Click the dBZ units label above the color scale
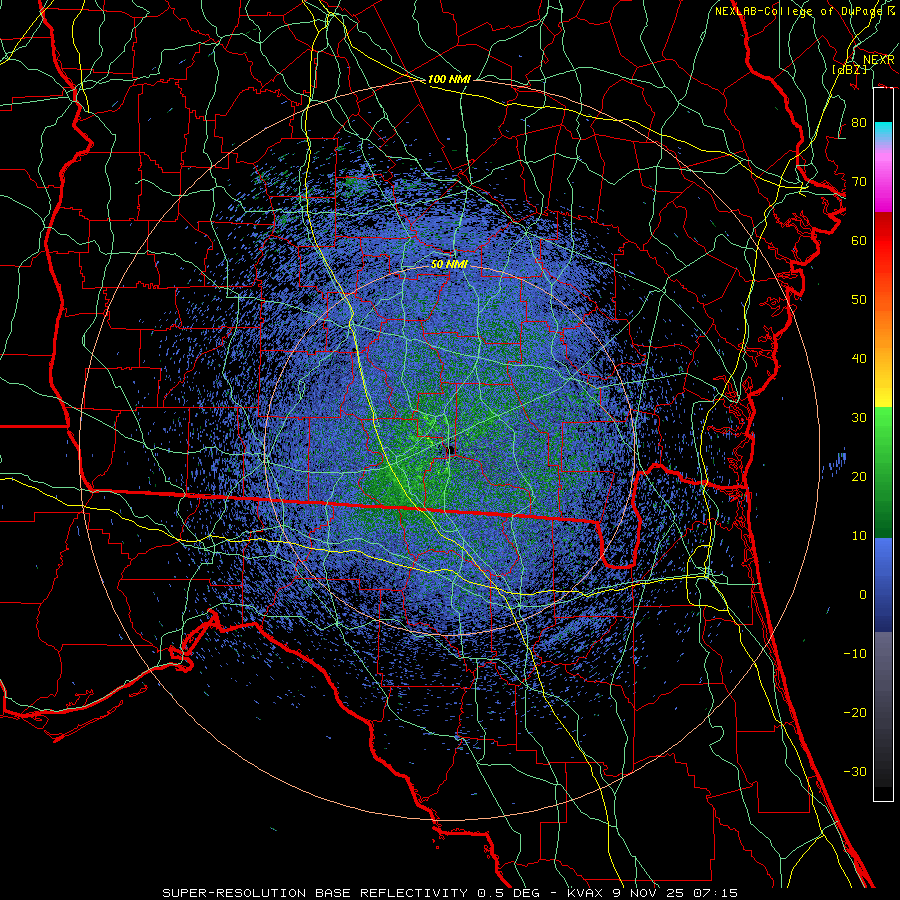900x900 pixels. [x=850, y=69]
